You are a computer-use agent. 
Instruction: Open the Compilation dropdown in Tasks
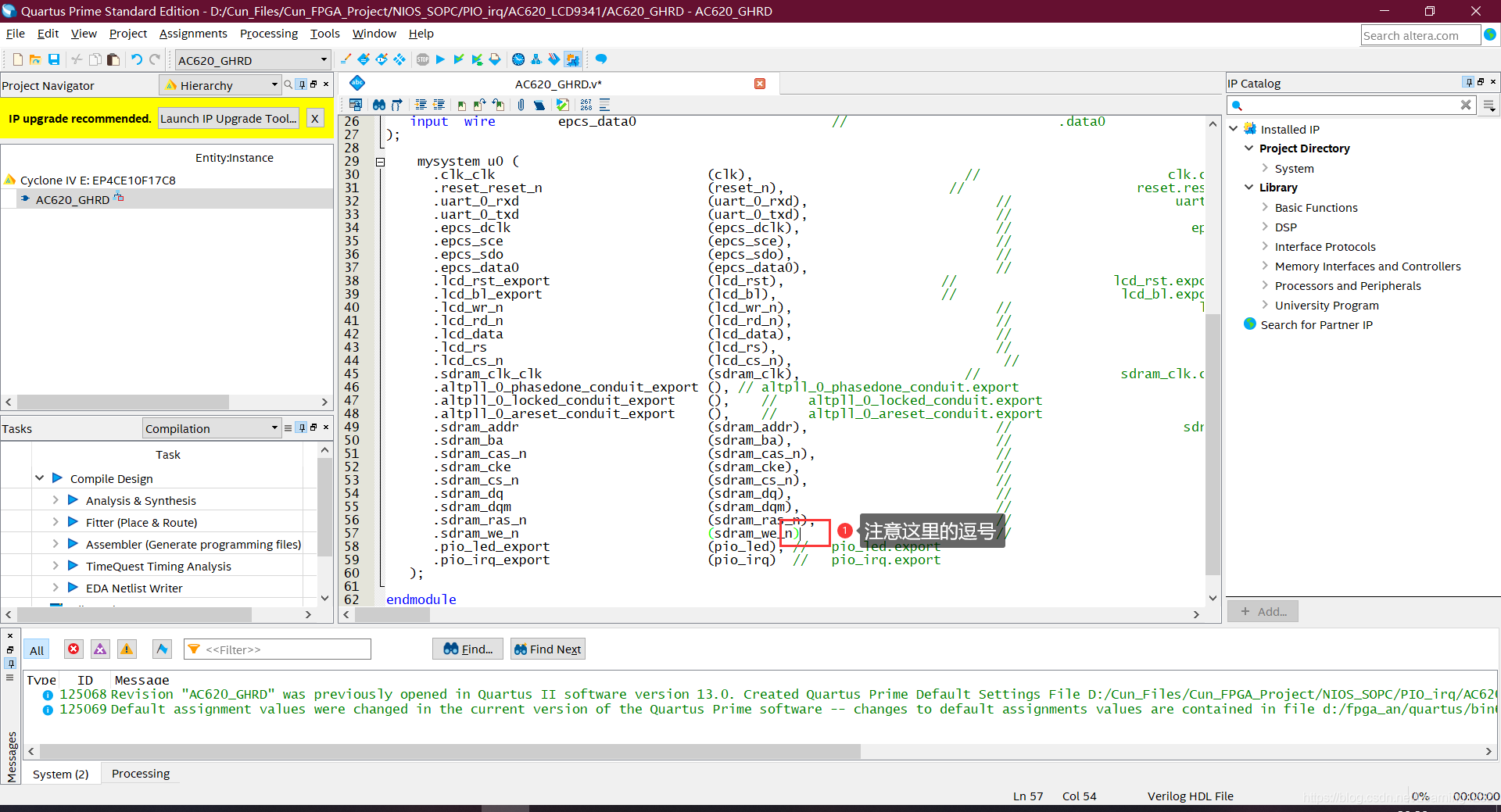211,428
